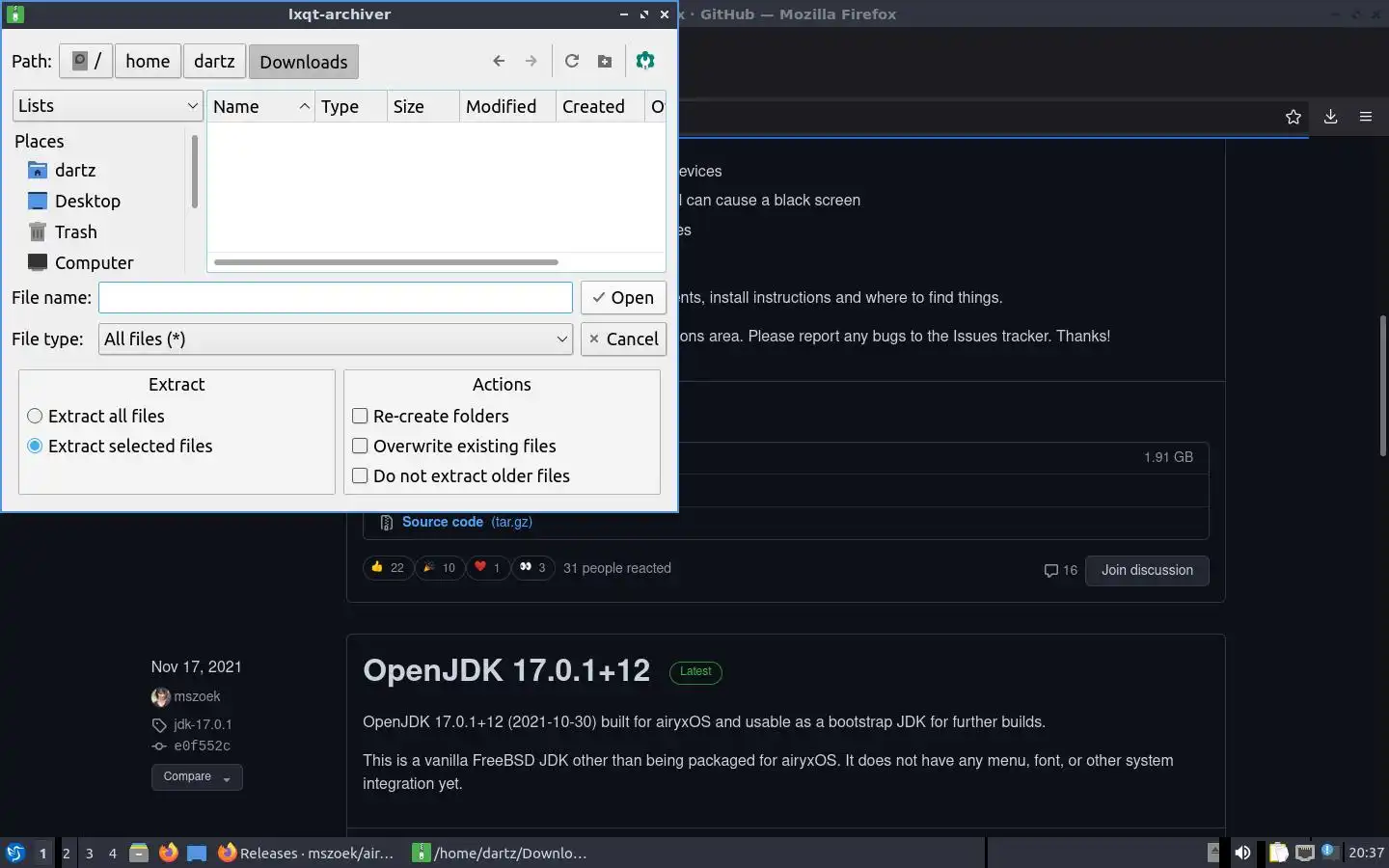Open the LXQt application menu
This screenshot has height=868, width=1389.
(14, 853)
